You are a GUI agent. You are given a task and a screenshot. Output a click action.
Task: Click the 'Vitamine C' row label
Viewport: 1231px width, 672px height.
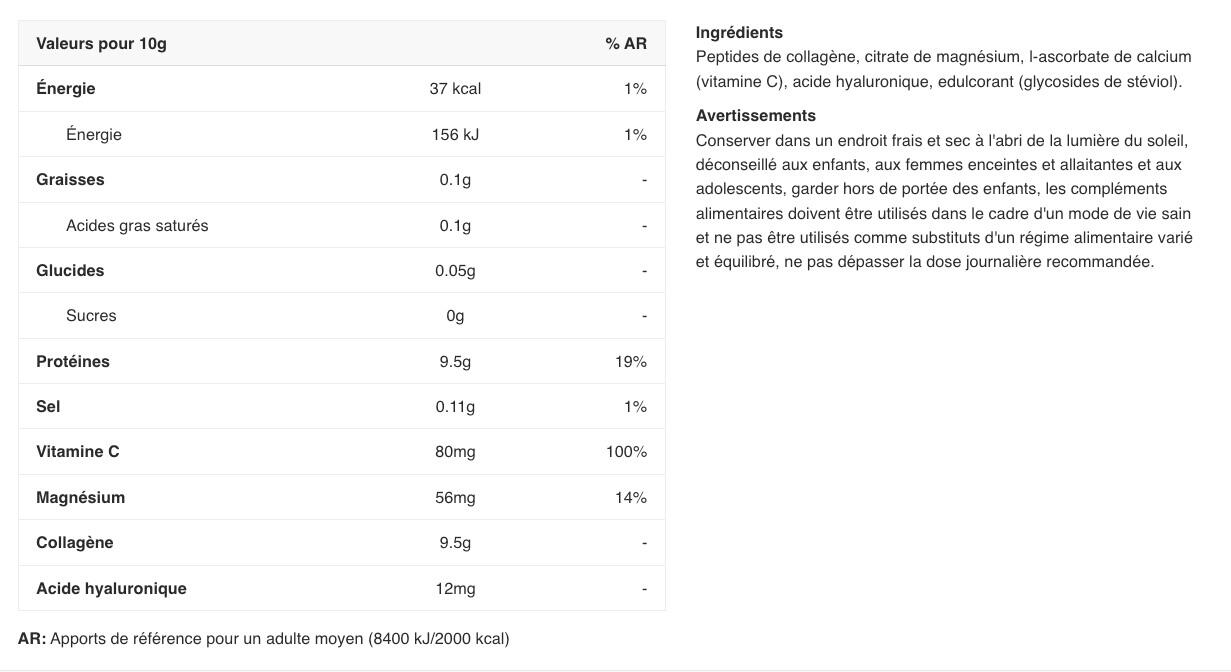[x=78, y=451]
